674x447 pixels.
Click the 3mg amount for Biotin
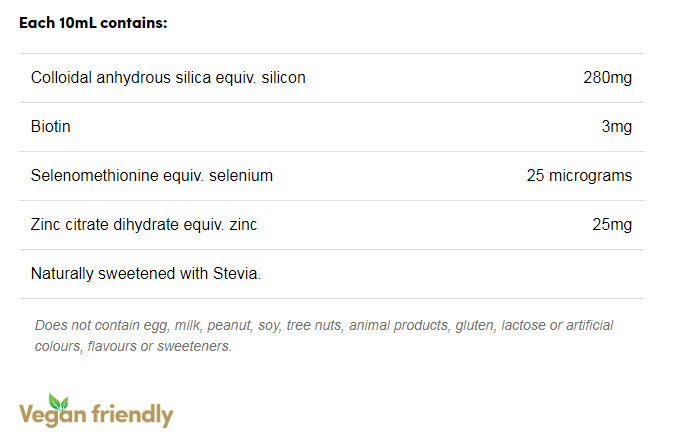click(616, 126)
